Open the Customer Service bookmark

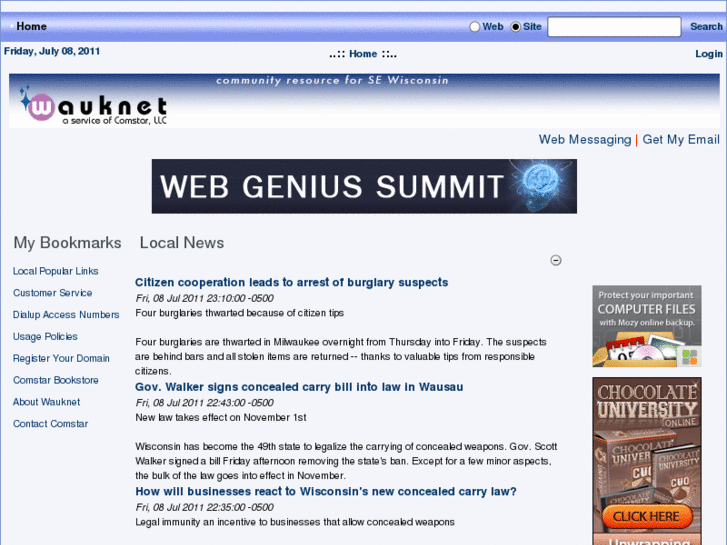click(x=52, y=293)
